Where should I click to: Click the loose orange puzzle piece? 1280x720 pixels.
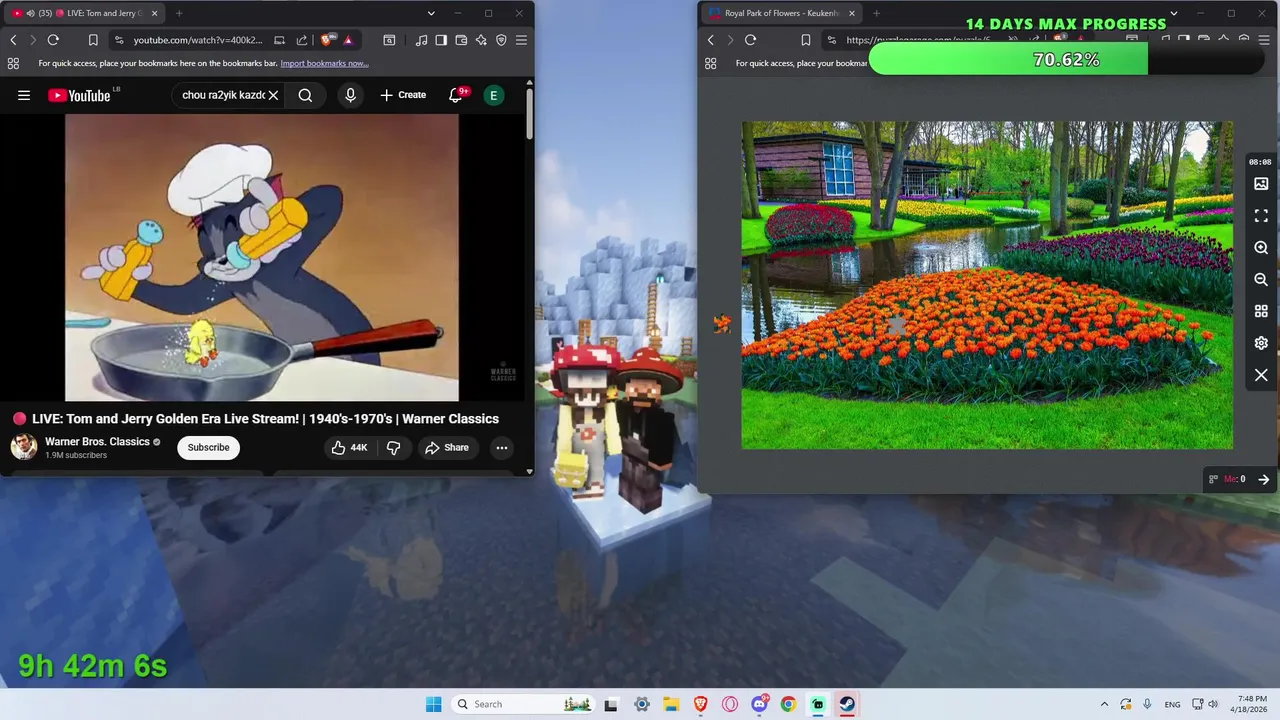(x=722, y=323)
